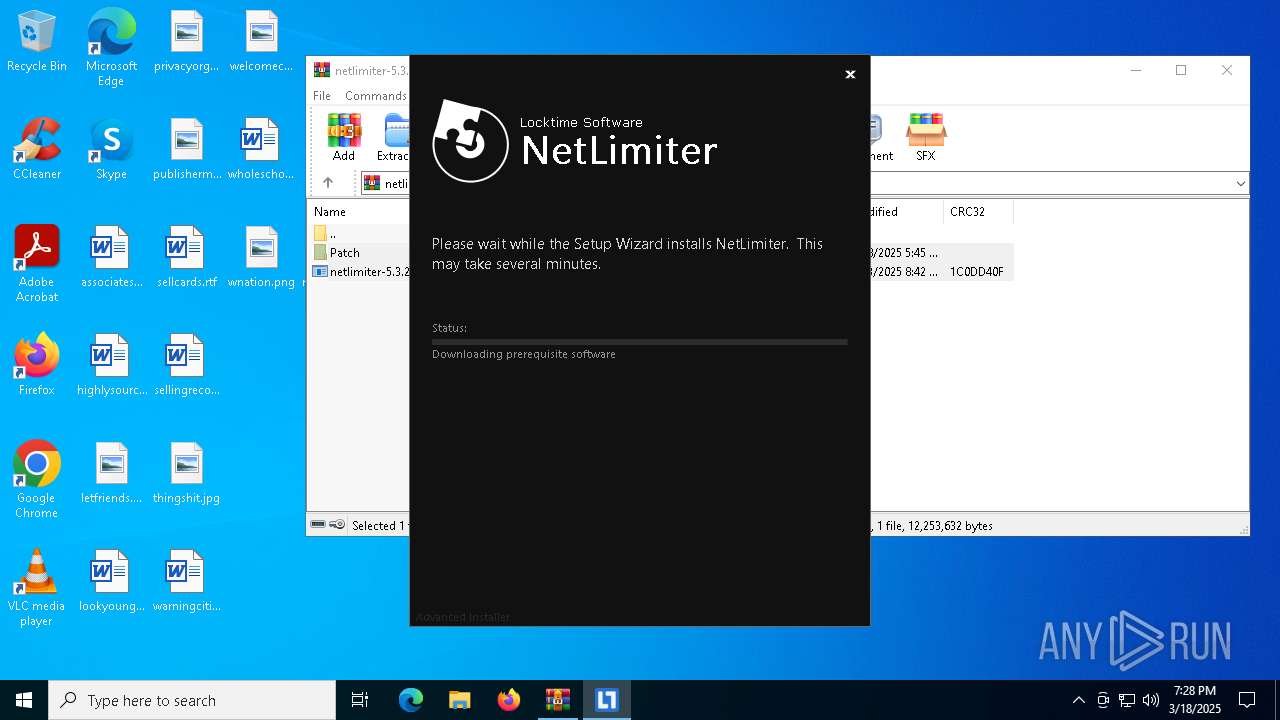Show hidden system tray icons
The height and width of the screenshot is (720, 1280).
pos(1078,700)
